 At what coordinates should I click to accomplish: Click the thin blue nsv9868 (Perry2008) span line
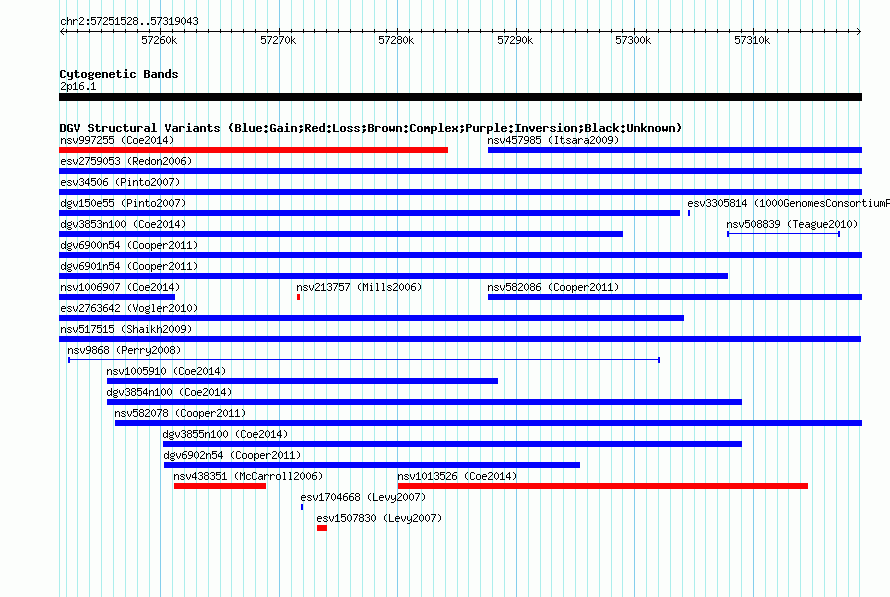point(364,360)
